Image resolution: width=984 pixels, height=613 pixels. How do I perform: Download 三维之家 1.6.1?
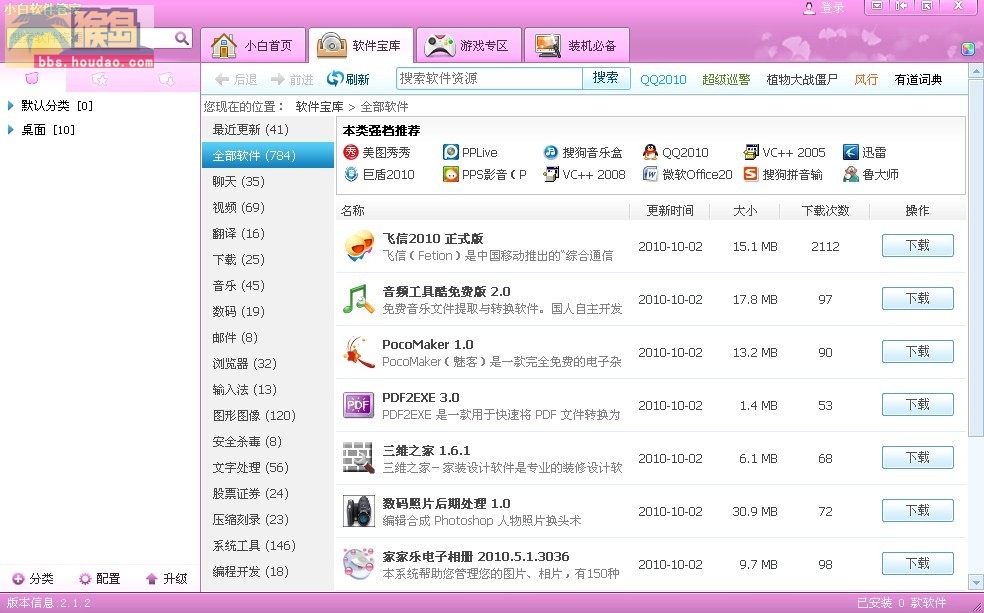[x=917, y=457]
